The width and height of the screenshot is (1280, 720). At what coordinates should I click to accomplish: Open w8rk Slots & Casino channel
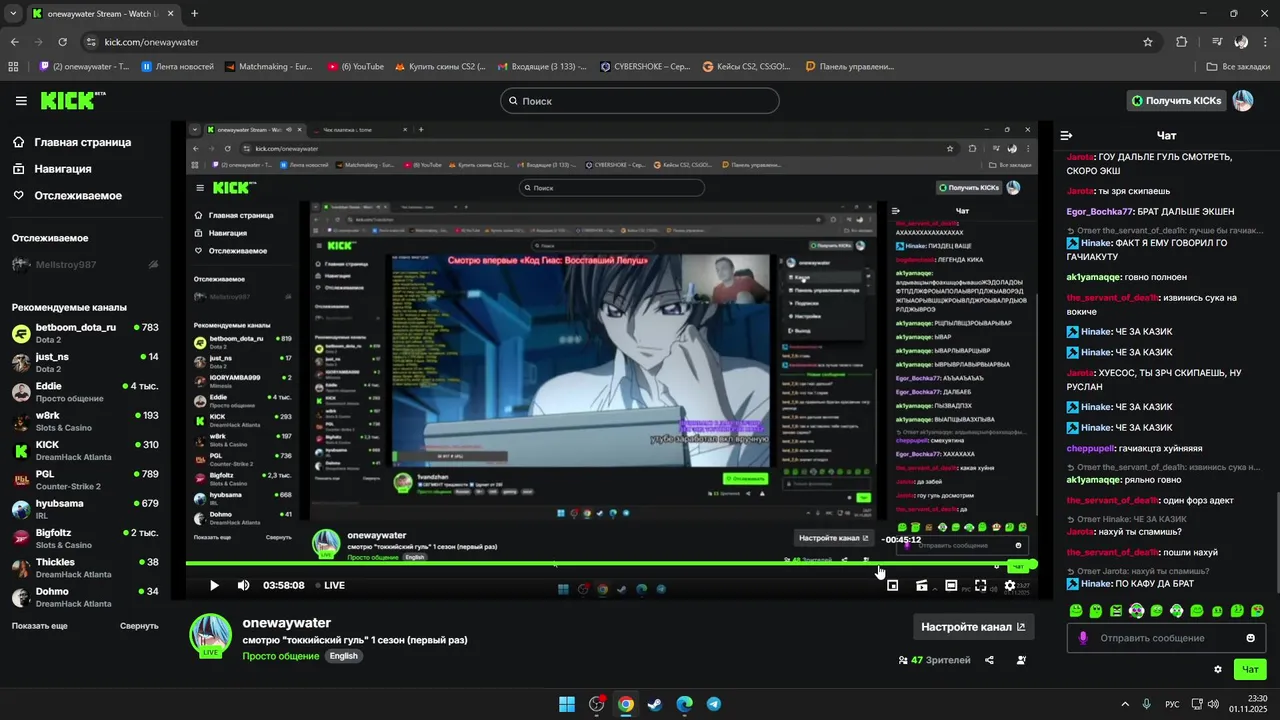[85, 422]
